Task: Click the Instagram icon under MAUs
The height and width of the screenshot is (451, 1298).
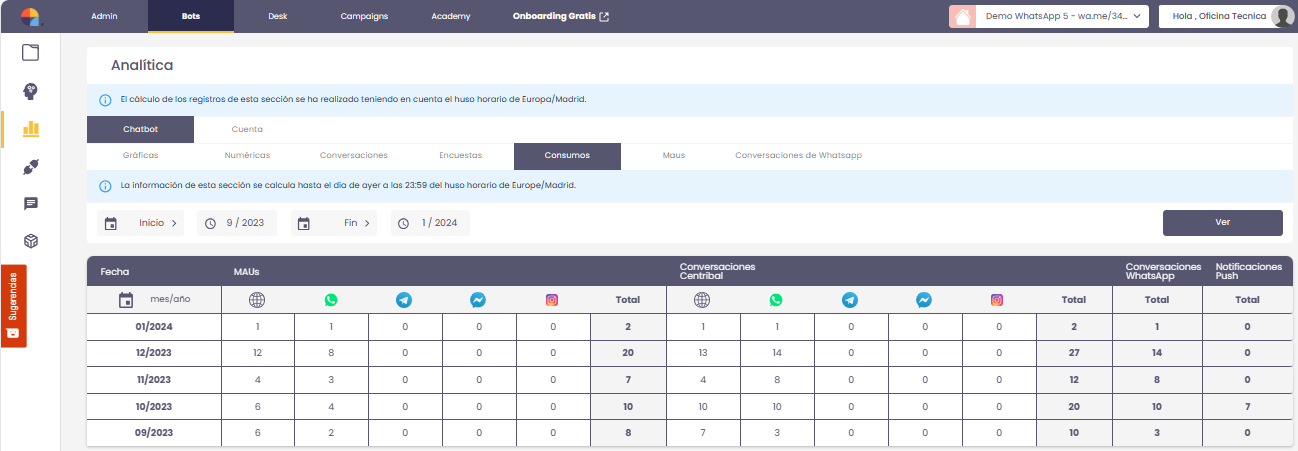Action: [551, 300]
